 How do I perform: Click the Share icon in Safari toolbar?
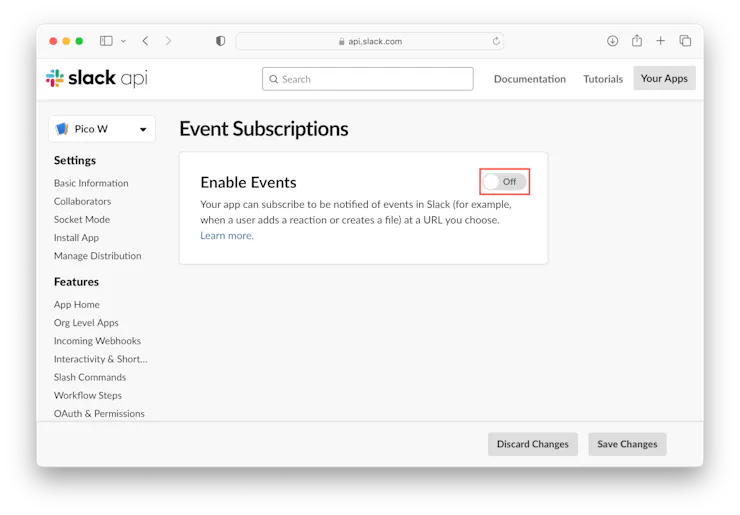637,41
